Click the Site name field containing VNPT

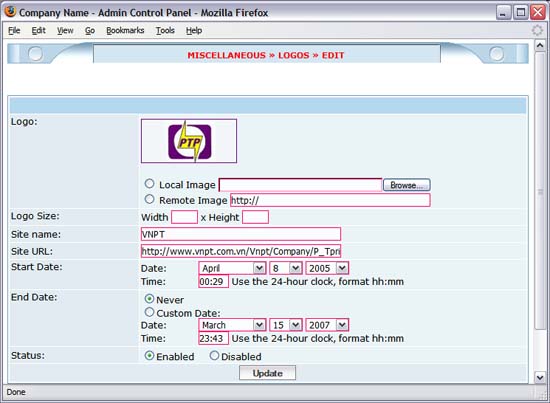(241, 234)
